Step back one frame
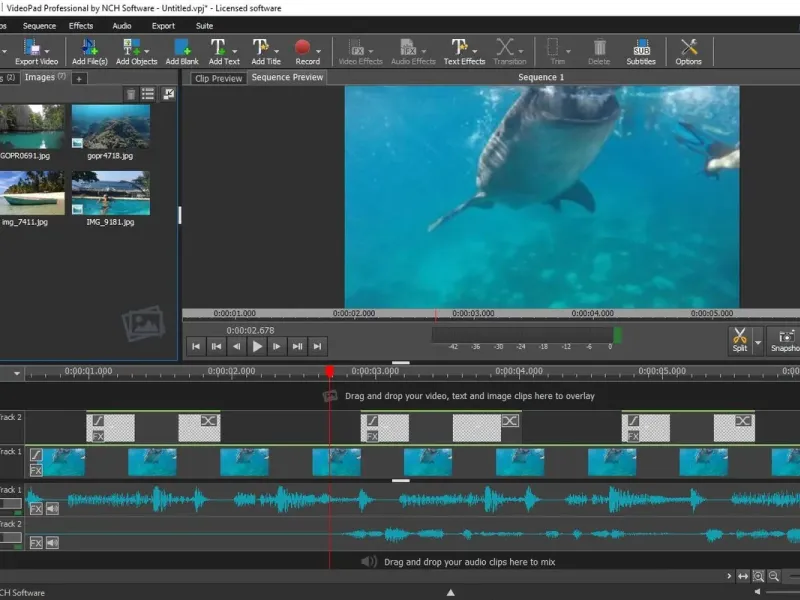 tap(236, 346)
